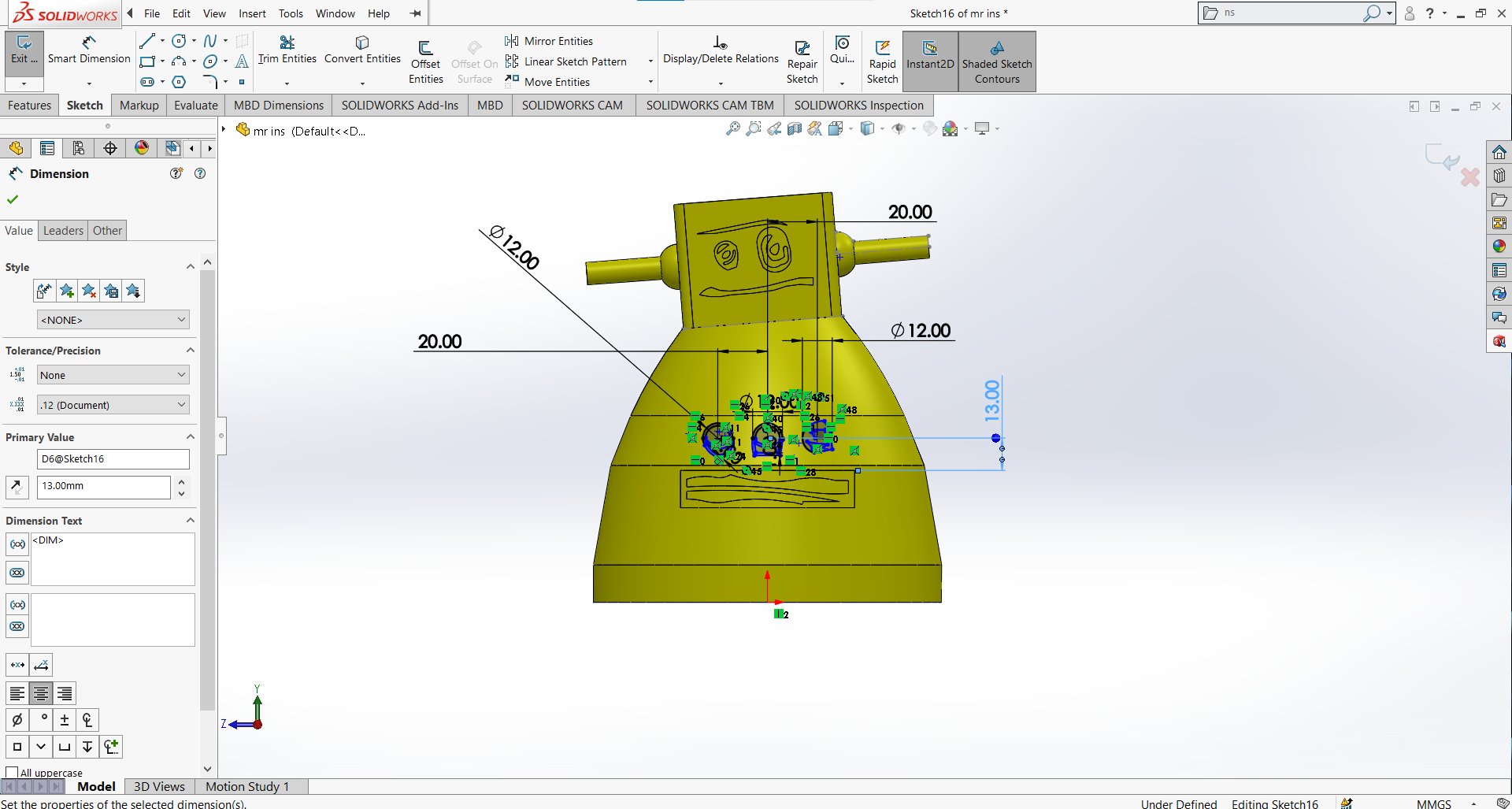This screenshot has width=1512, height=809.
Task: Switch to Motion Study 1
Action: 248,786
